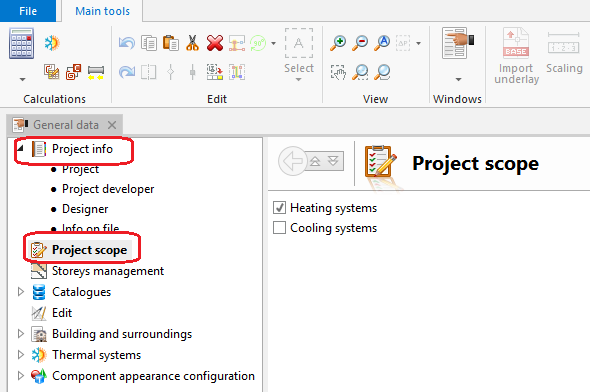Expand the Thermal systems tree node
The height and width of the screenshot is (392, 590).
pos(21,354)
